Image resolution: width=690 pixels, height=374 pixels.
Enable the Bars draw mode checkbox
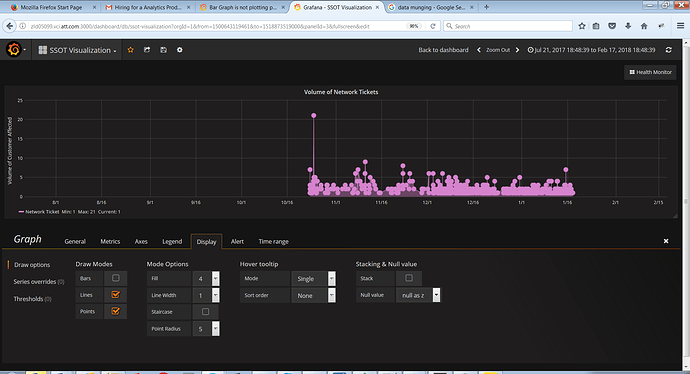[x=115, y=278]
